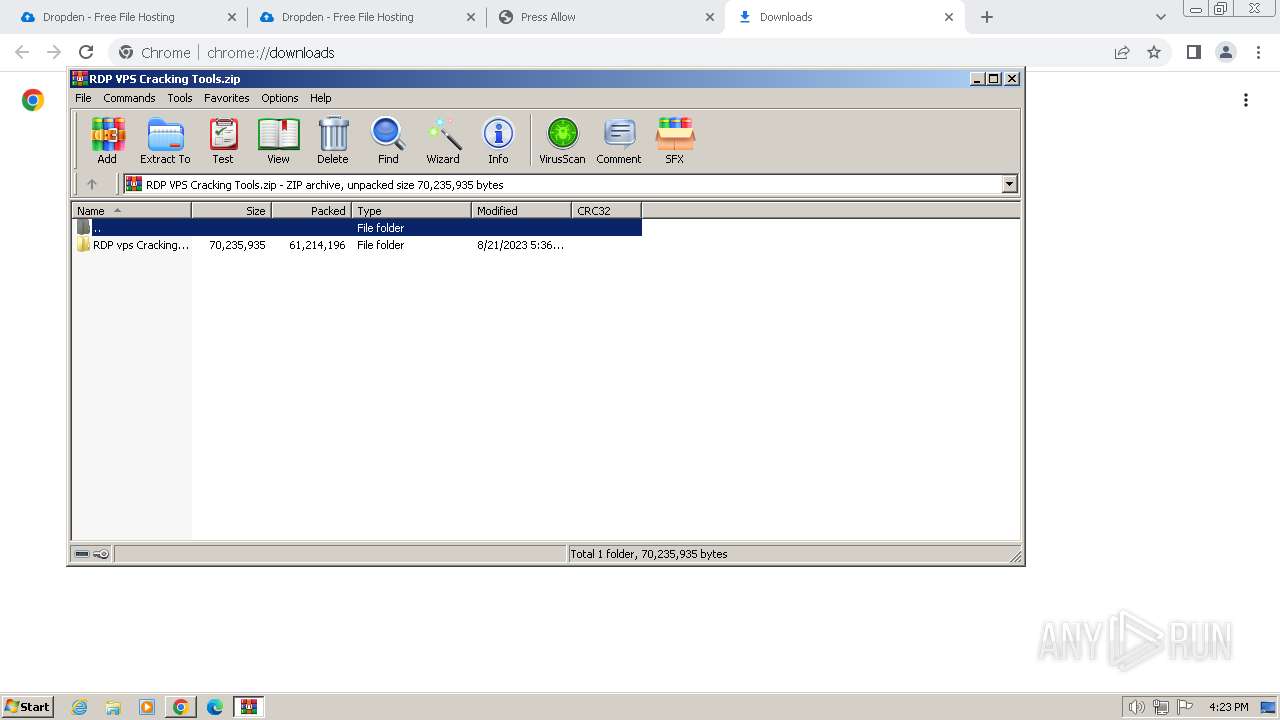Sort by the Packed column header
Screen dimensions: 1280x720
pos(311,210)
